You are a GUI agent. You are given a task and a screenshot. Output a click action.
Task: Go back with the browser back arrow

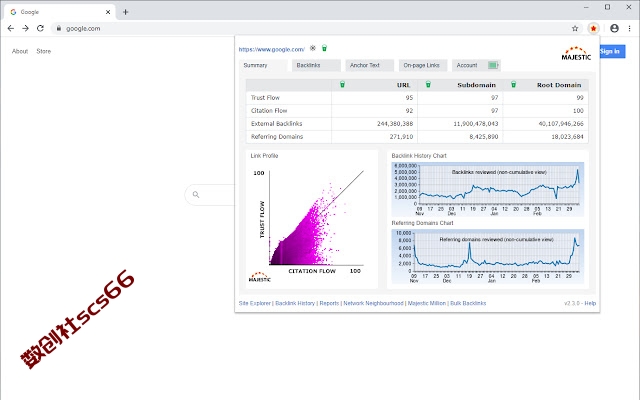(11, 28)
